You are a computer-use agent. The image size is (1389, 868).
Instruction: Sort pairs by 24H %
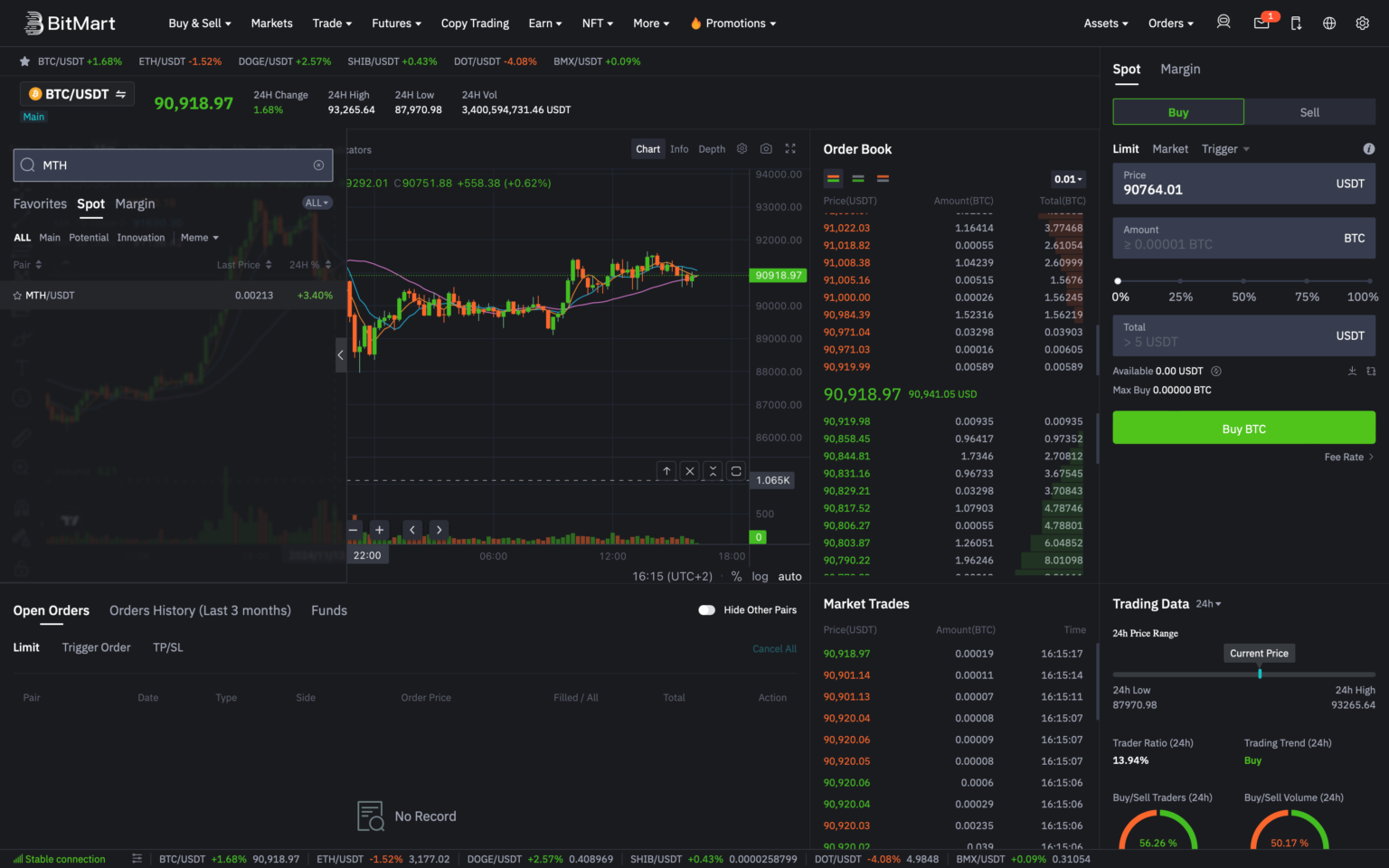(x=310, y=265)
